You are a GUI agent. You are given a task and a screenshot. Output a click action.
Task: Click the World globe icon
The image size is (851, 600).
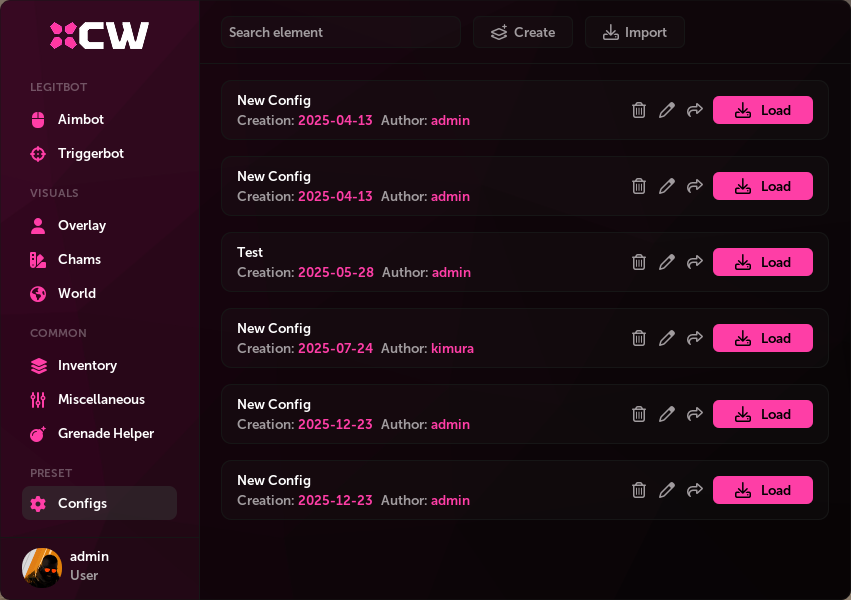pyautogui.click(x=37, y=293)
